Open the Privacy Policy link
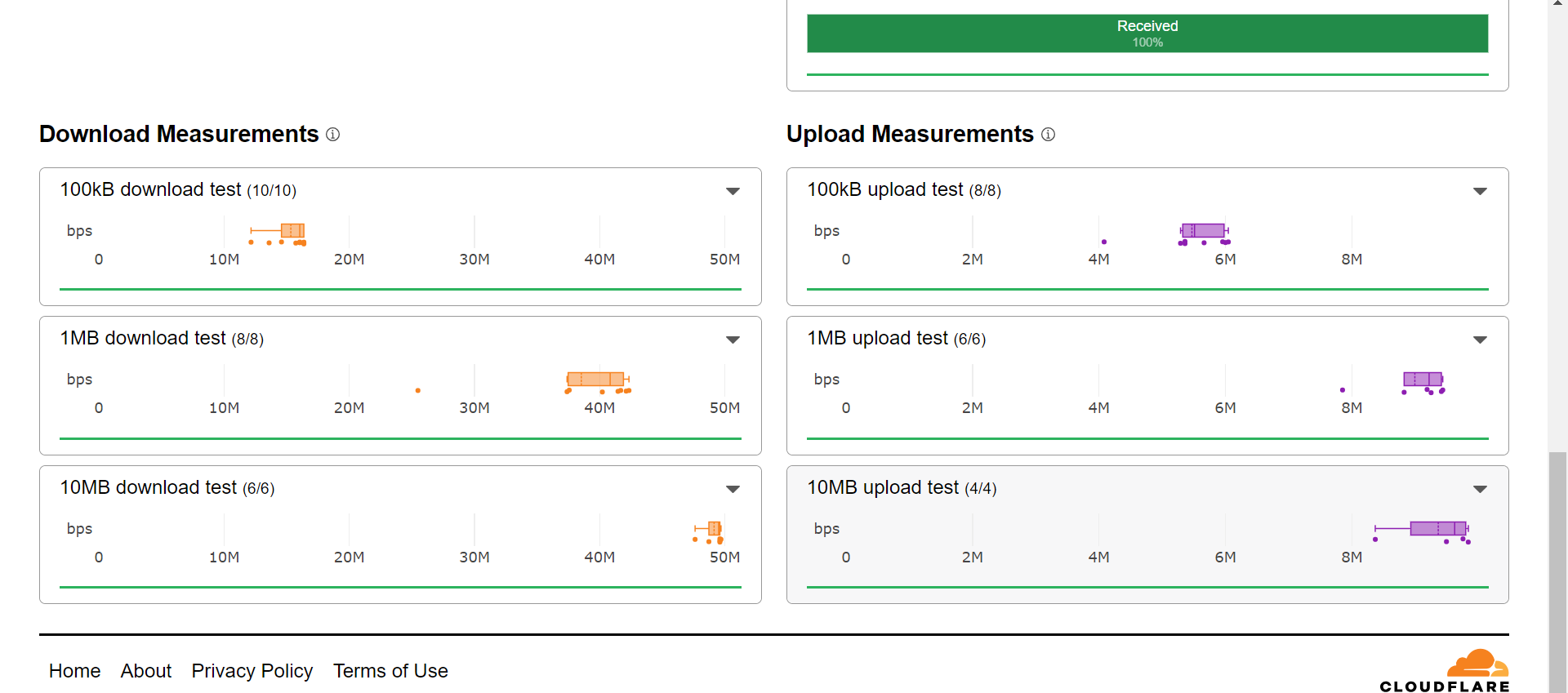 point(252,671)
